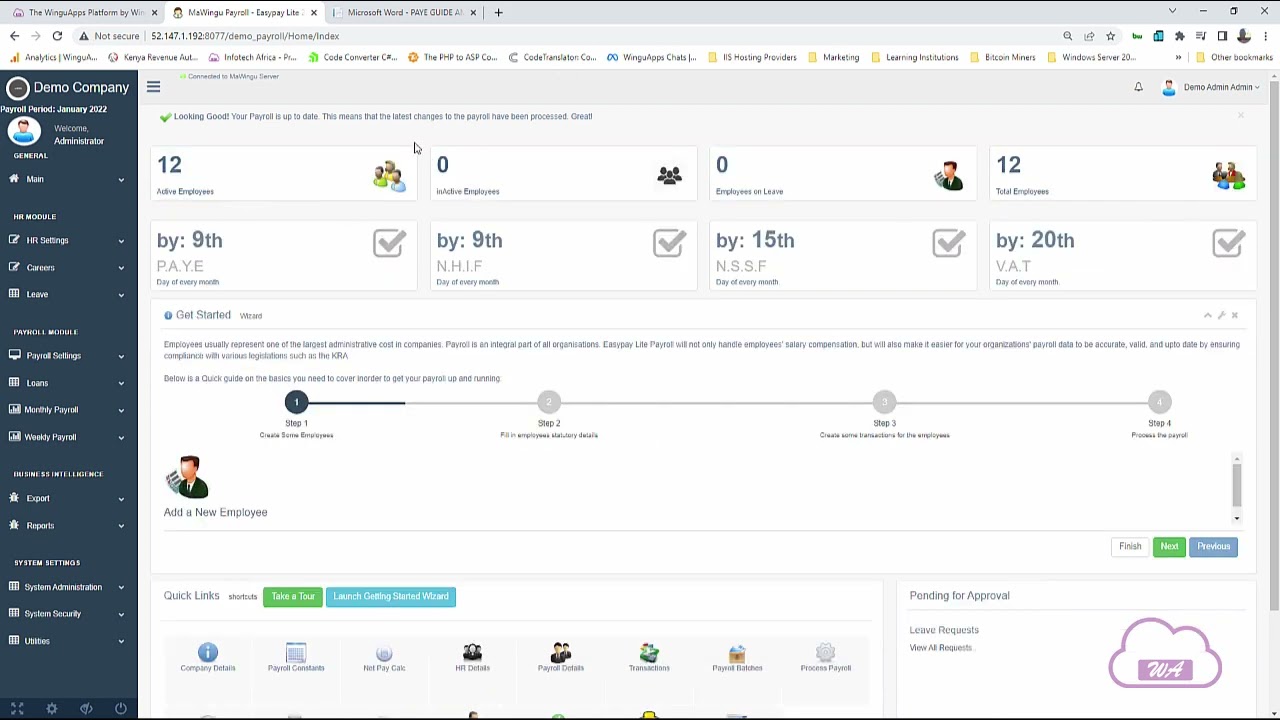Expand the Loans sidebar menu
Image resolution: width=1280 pixels, height=720 pixels.
pyautogui.click(x=68, y=382)
